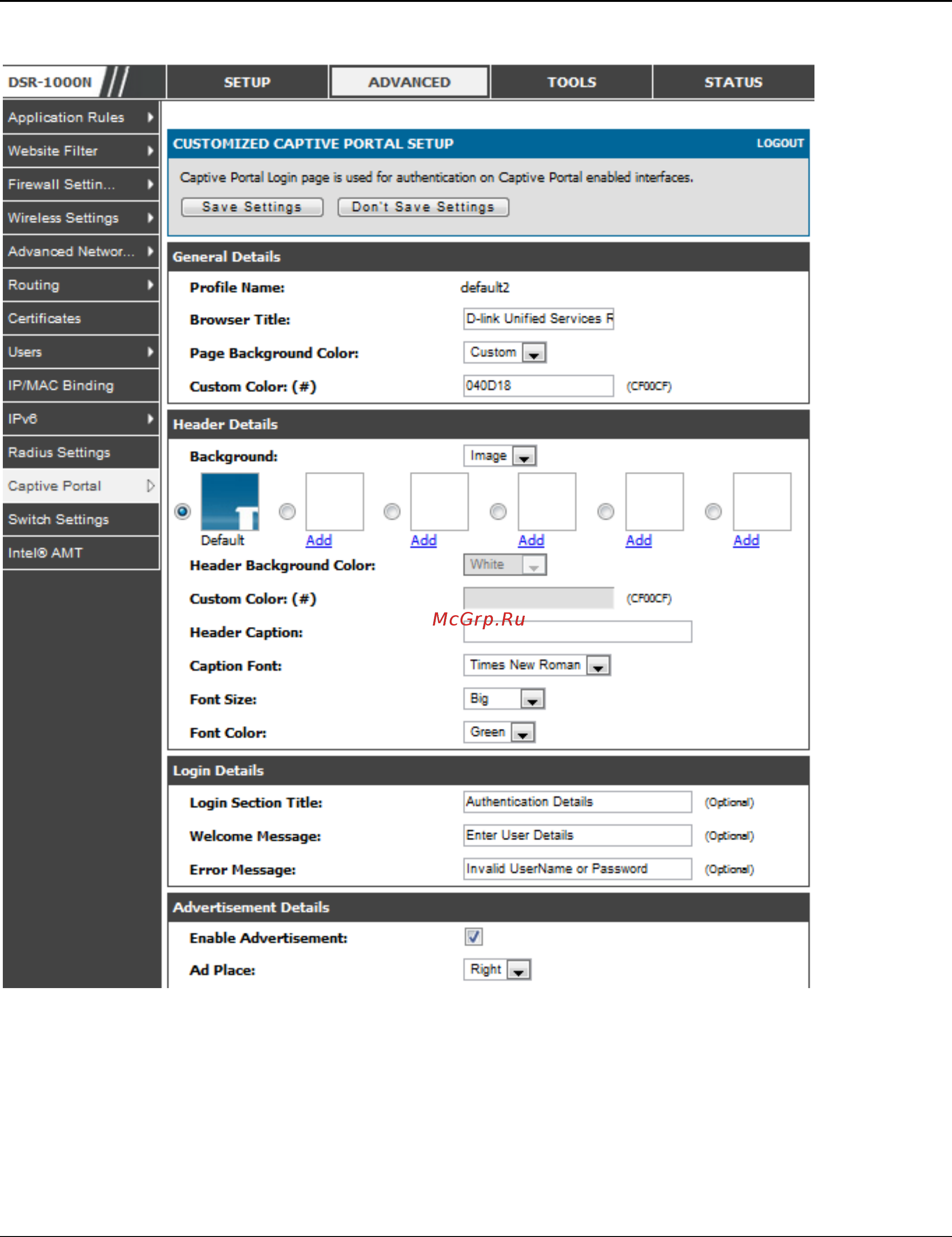
Task: Expand the Website Filter submenu arrow
Action: [x=150, y=151]
